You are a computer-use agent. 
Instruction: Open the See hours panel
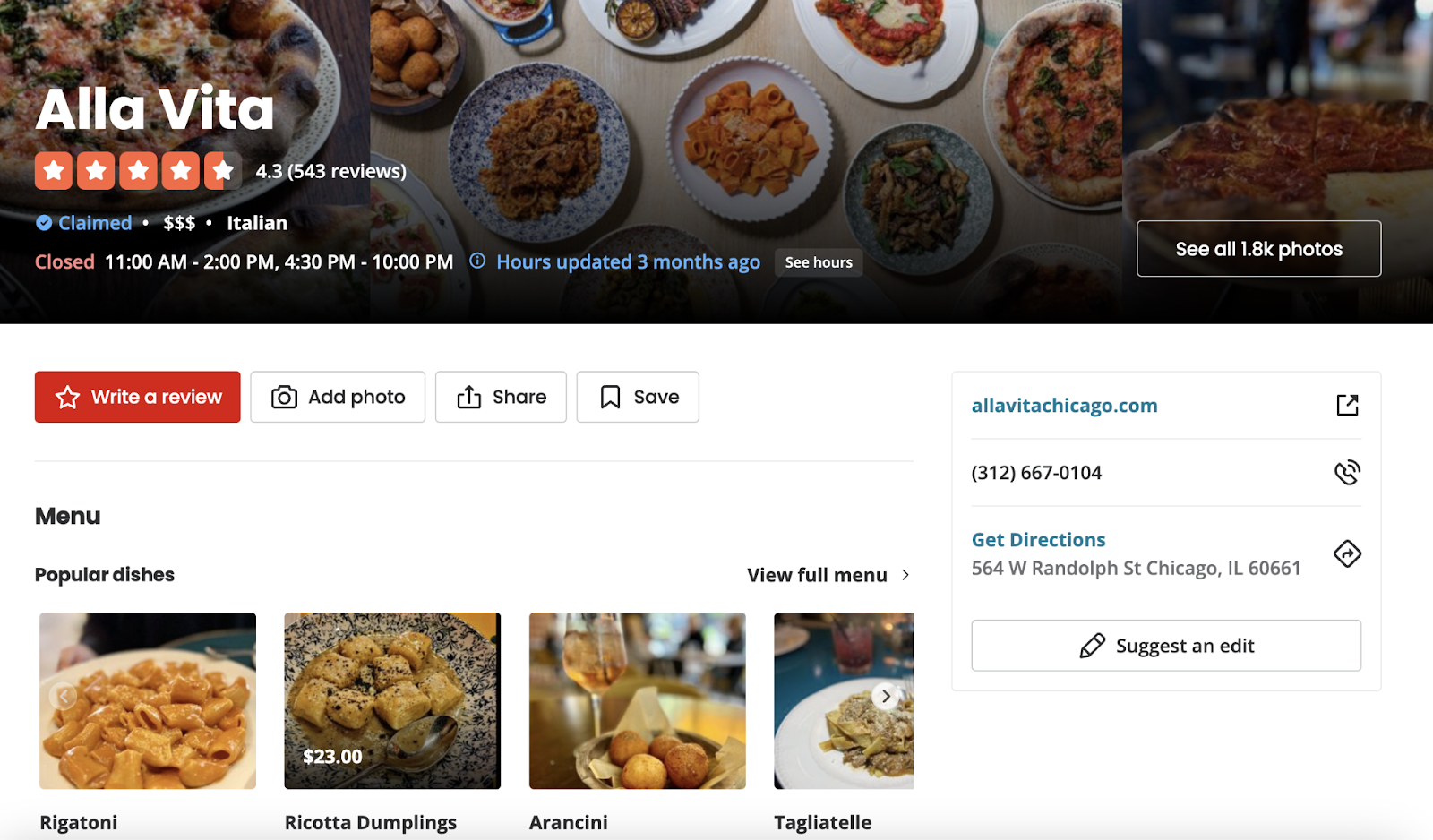click(x=818, y=262)
